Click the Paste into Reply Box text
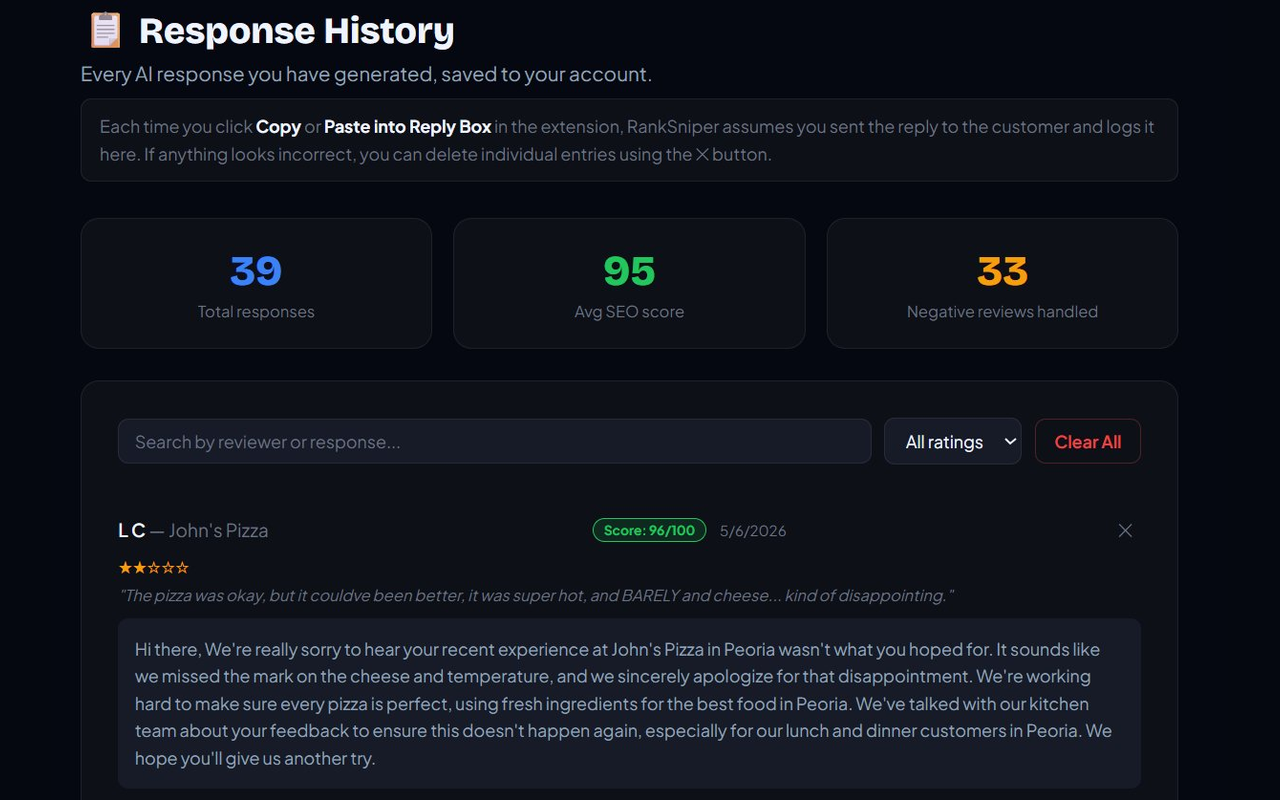The image size is (1280, 800). click(407, 127)
